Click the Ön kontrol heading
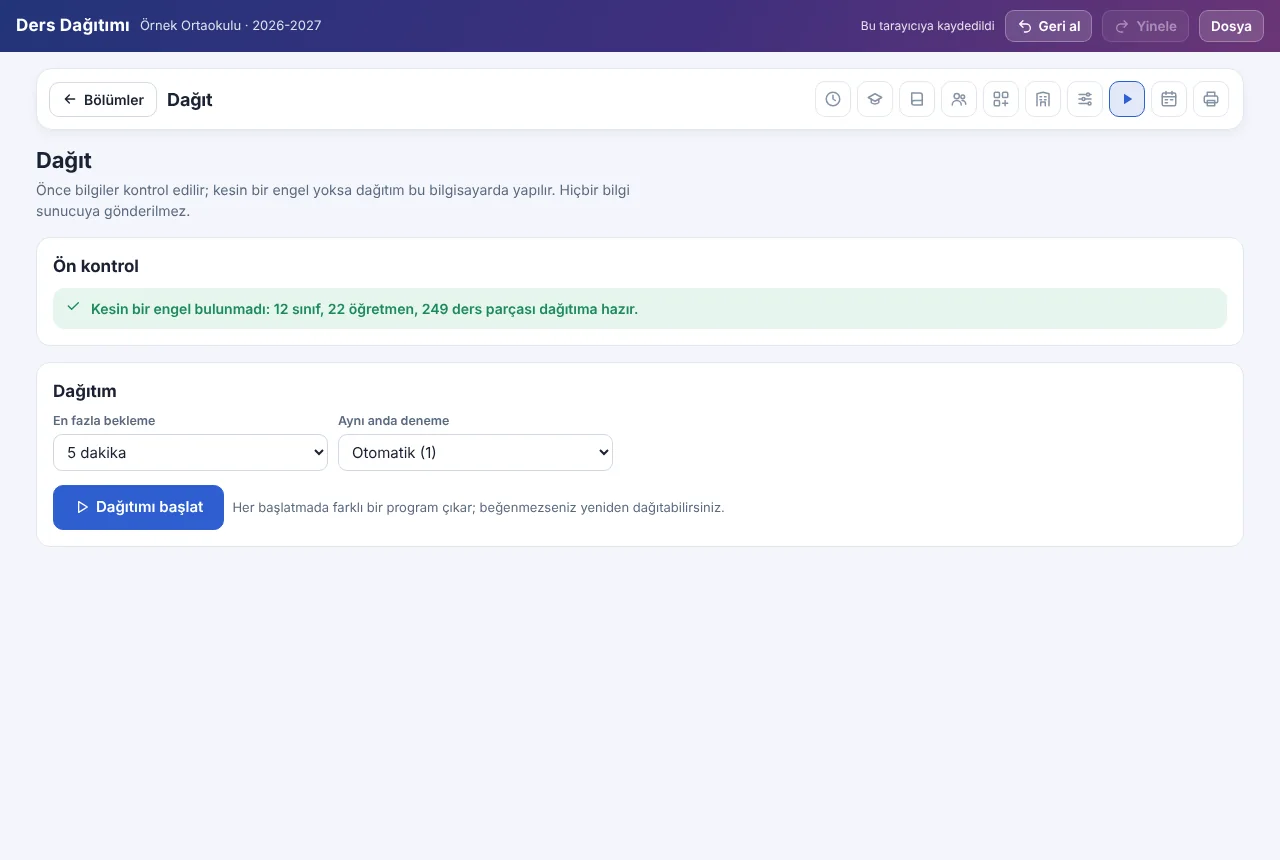 pos(96,266)
